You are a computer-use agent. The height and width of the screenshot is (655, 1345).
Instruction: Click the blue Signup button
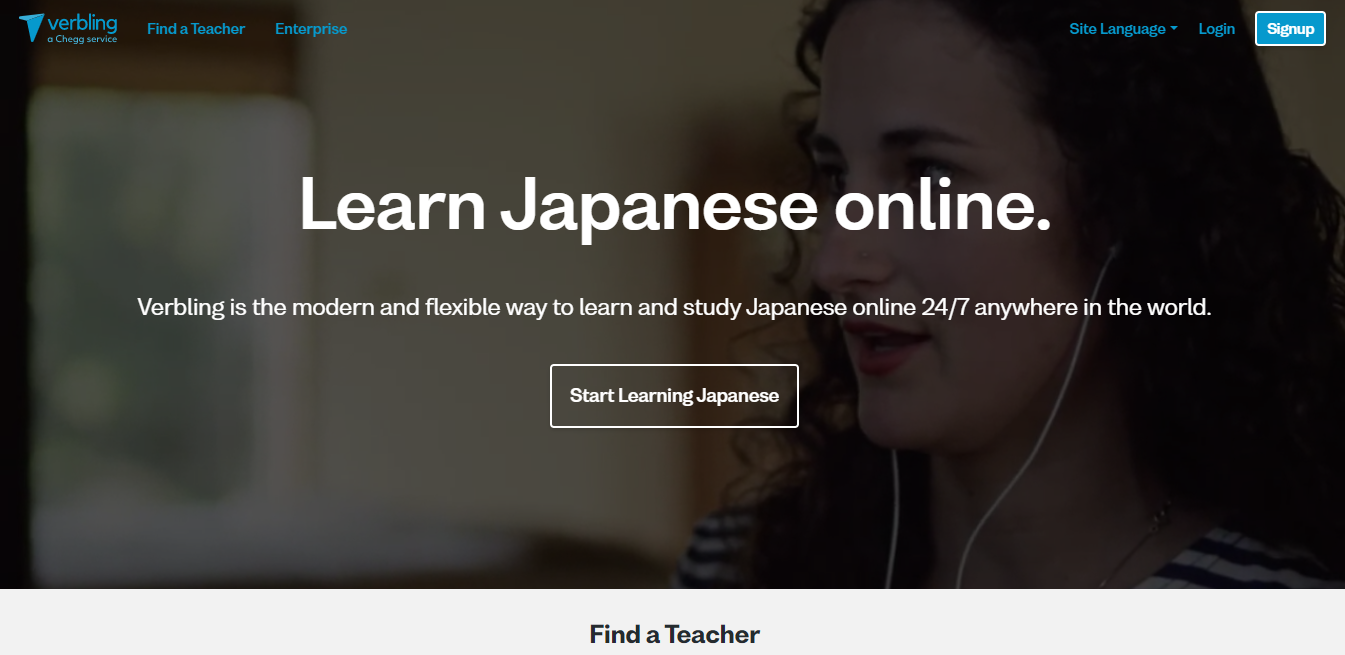tap(1290, 29)
